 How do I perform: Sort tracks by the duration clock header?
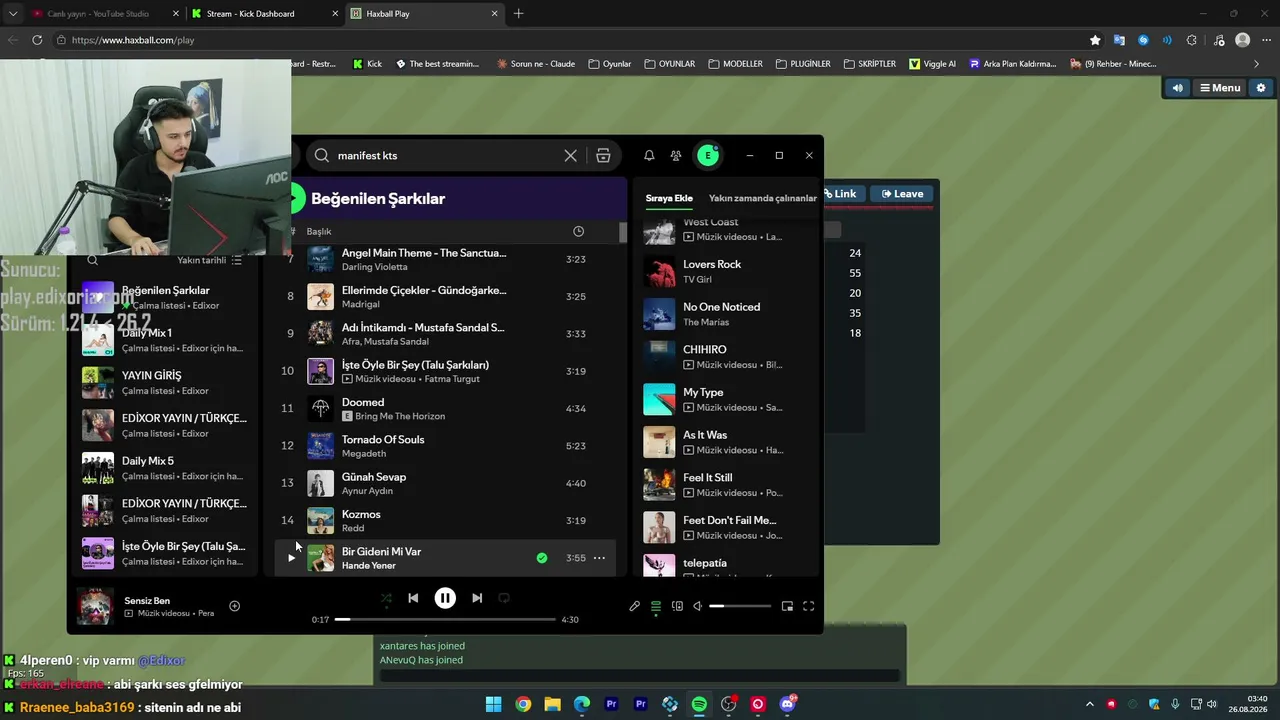[578, 231]
